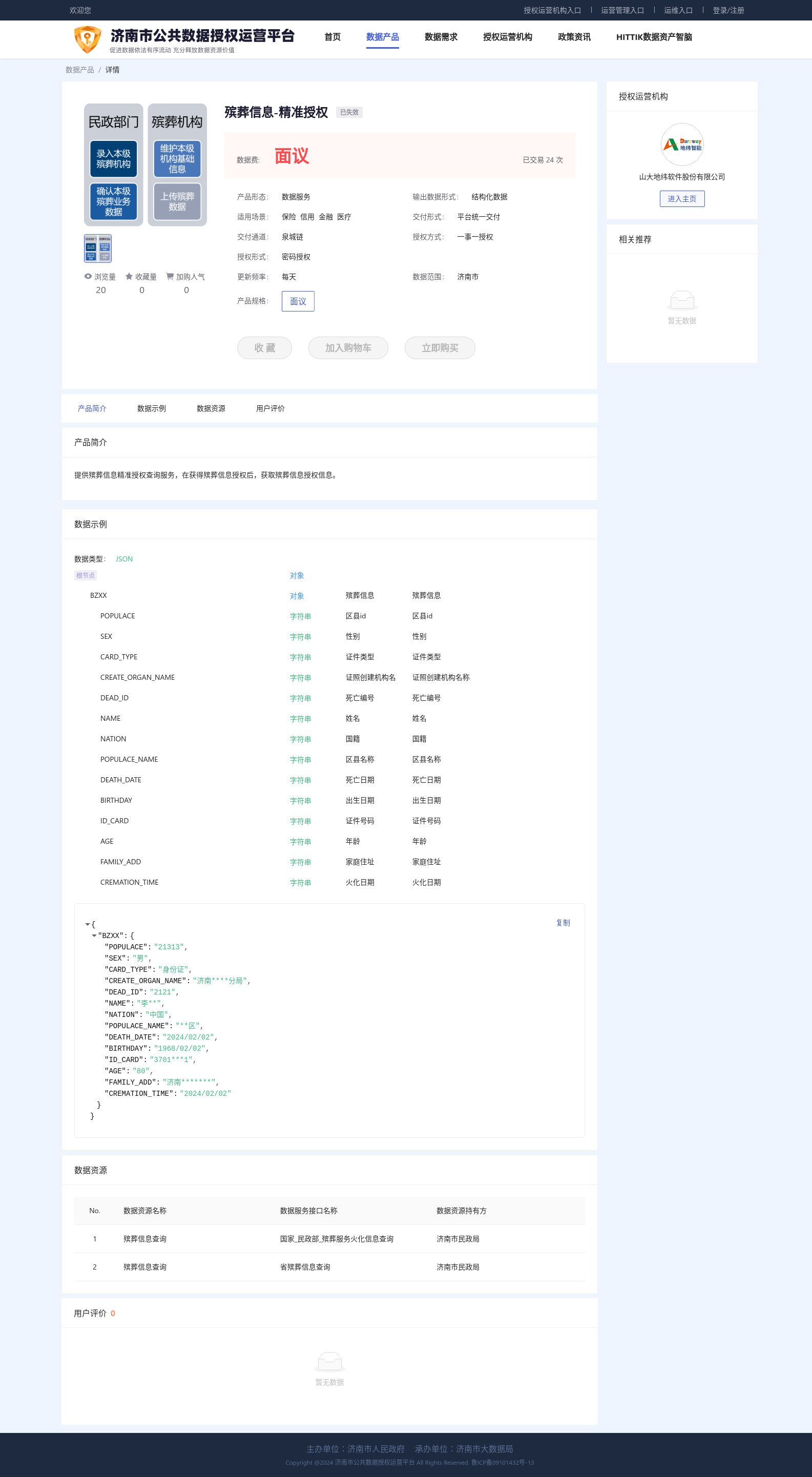Click the empty inbox icon under 相关推荐
812x1477 pixels.
[682, 300]
